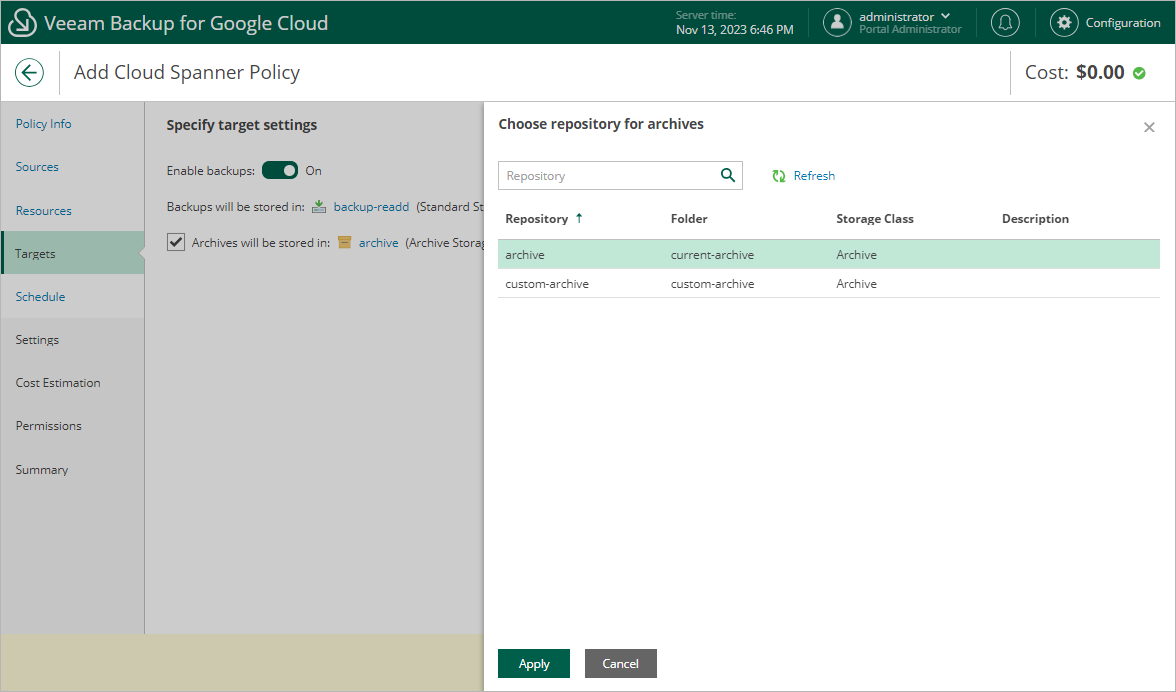Viewport: 1176px width, 692px height.
Task: Click the server time Nov 13, 2023
Action: point(734,29)
